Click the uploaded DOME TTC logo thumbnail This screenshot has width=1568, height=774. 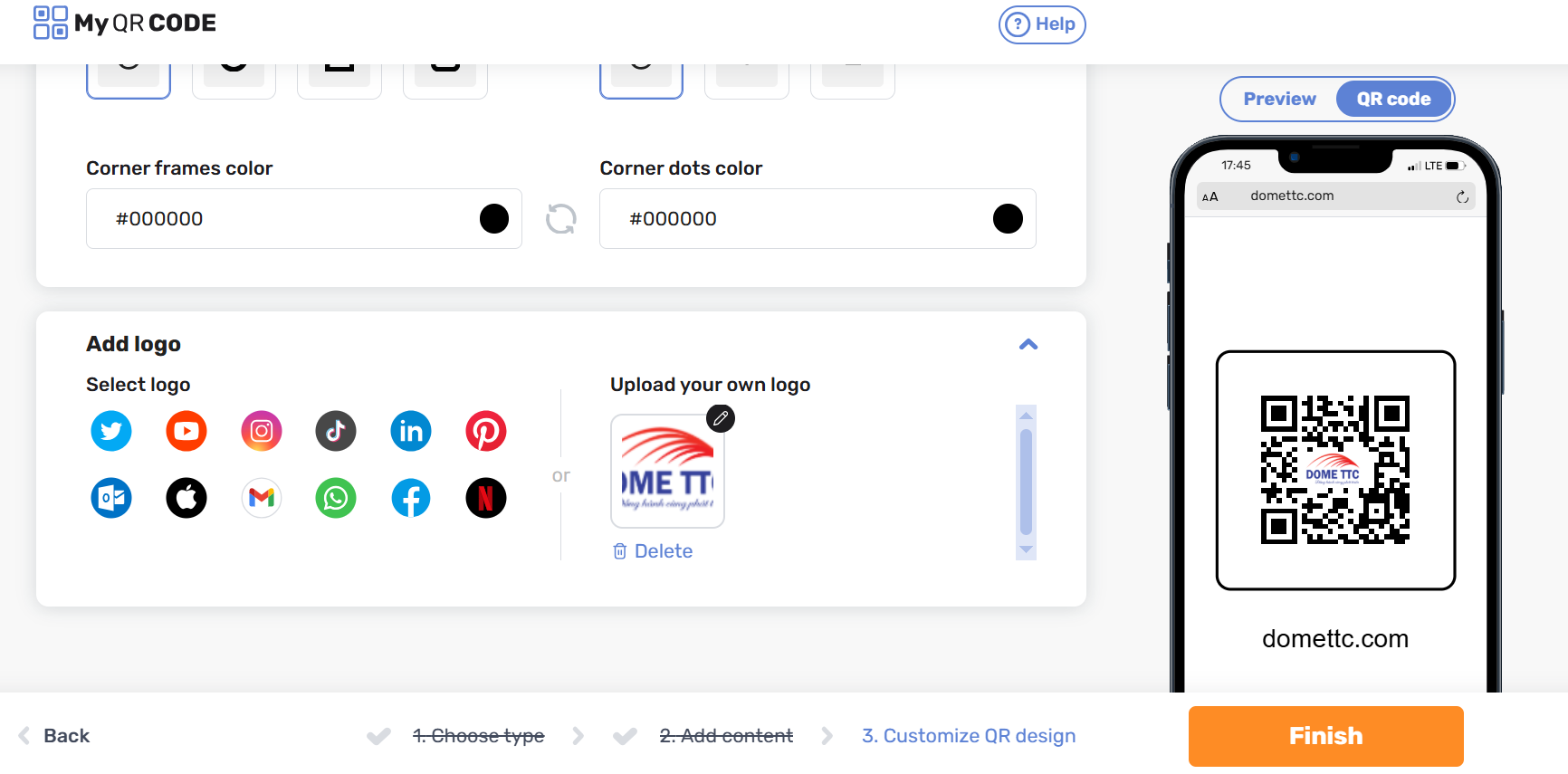click(667, 471)
